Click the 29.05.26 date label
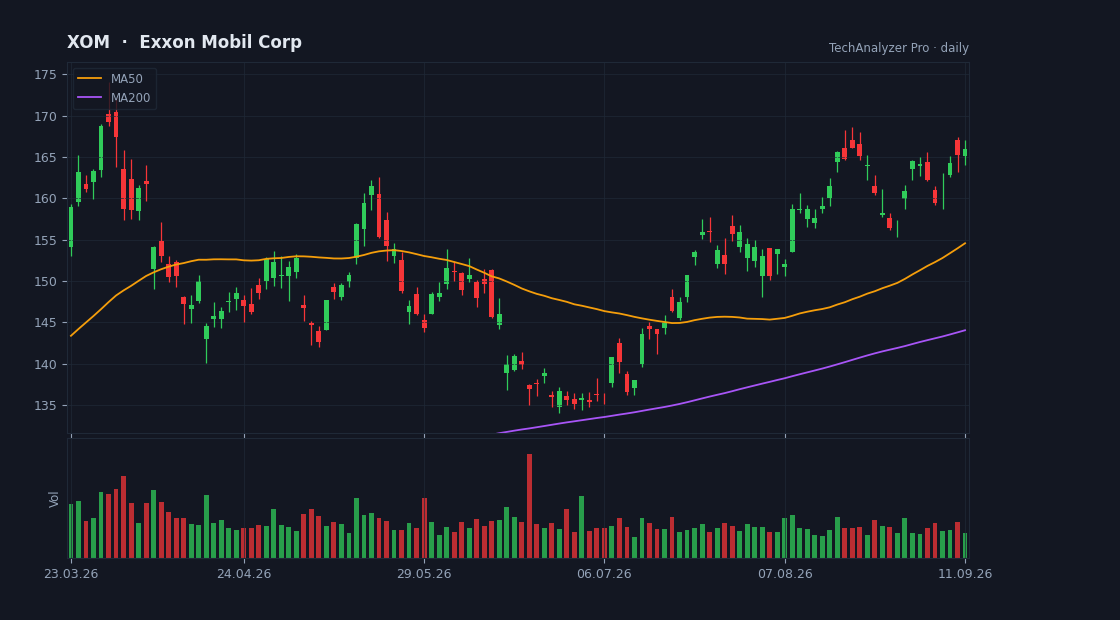Viewport: 1120px width, 620px height. click(x=424, y=574)
